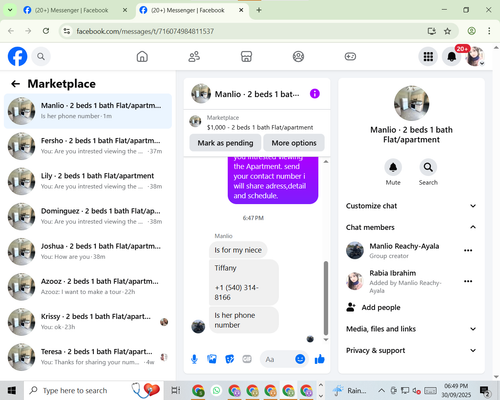
Task: Open WhatsApp from the taskbar
Action: [216, 390]
